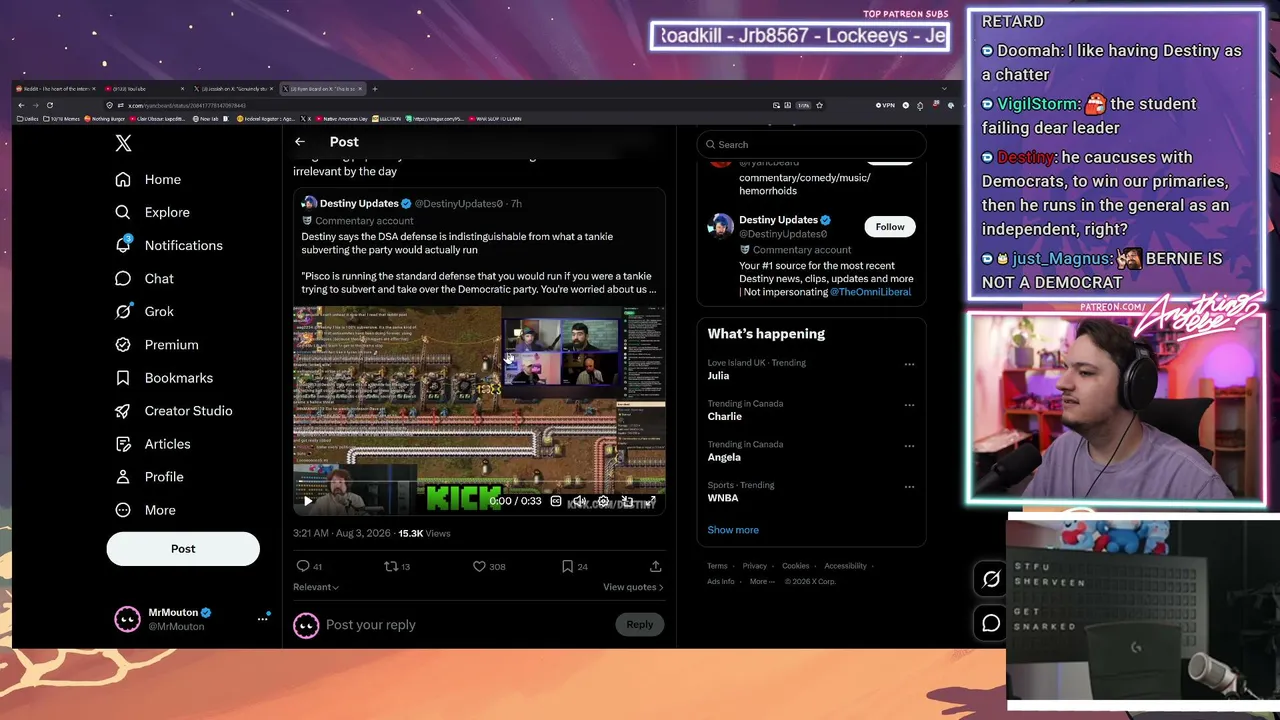Open Articles in the sidebar

[152, 444]
